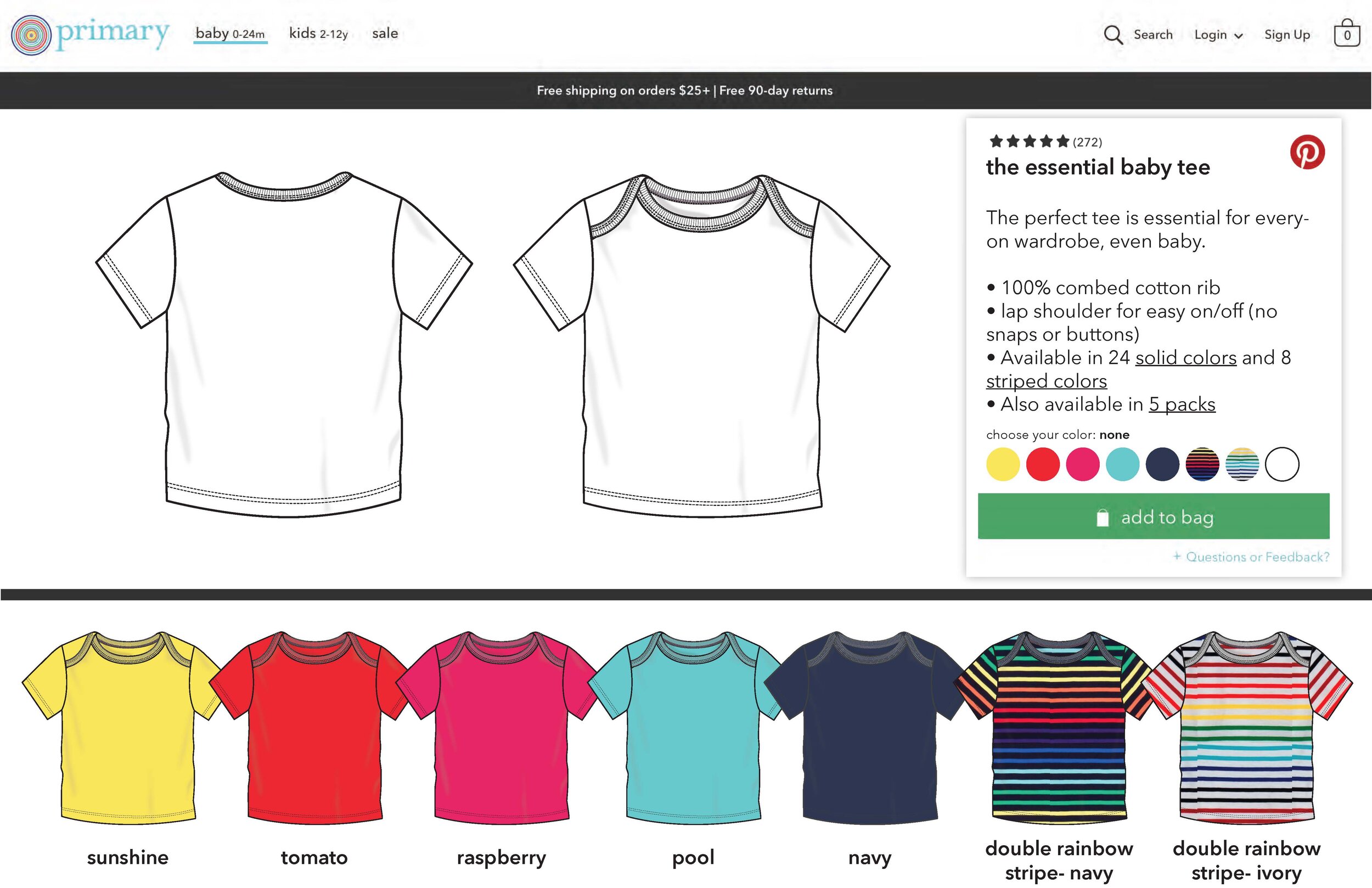Share on Pinterest icon

pyautogui.click(x=1307, y=152)
